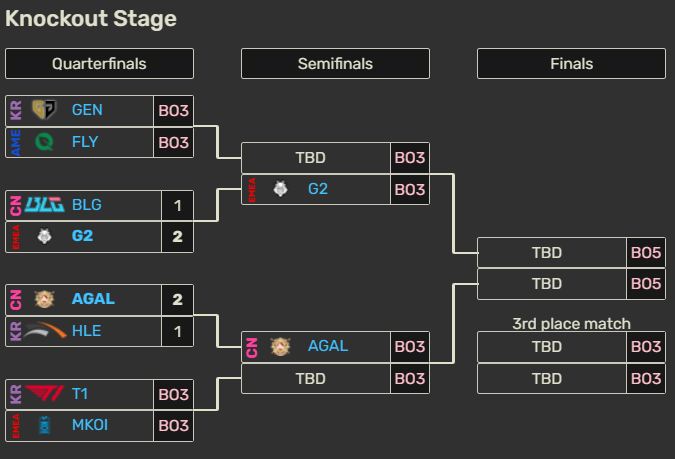Click the FLY team logo icon

(x=45, y=142)
